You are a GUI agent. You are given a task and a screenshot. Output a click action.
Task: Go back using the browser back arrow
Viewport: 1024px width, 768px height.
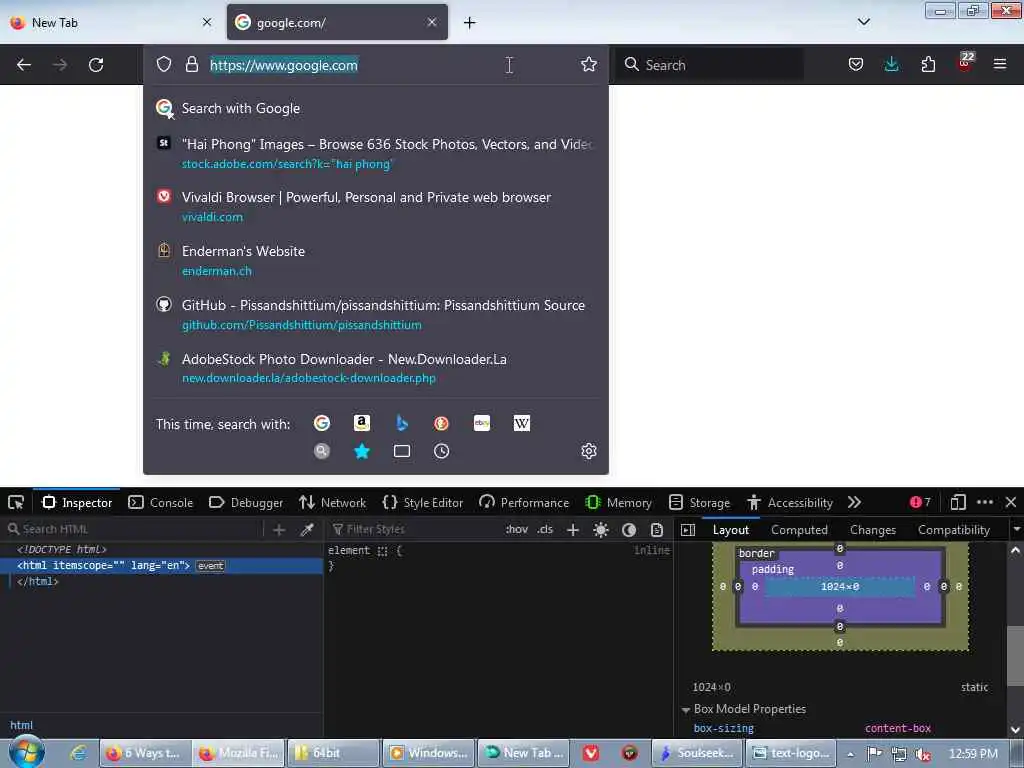pyautogui.click(x=24, y=65)
